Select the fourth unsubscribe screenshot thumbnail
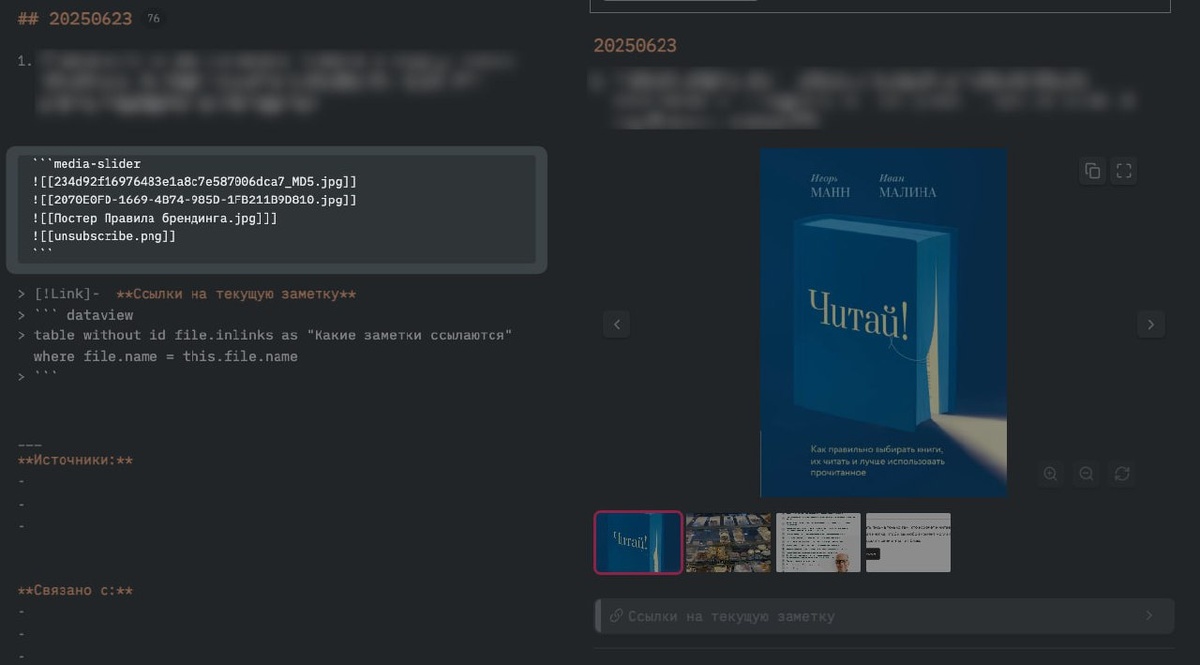 tap(908, 542)
